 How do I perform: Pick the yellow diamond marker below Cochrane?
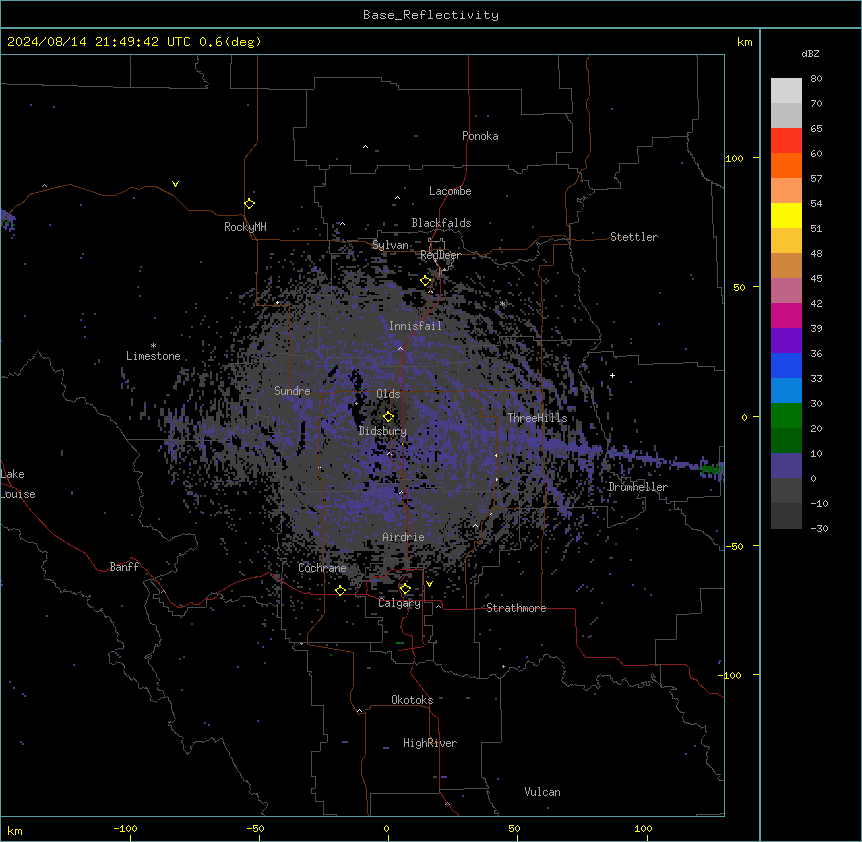(x=340, y=591)
